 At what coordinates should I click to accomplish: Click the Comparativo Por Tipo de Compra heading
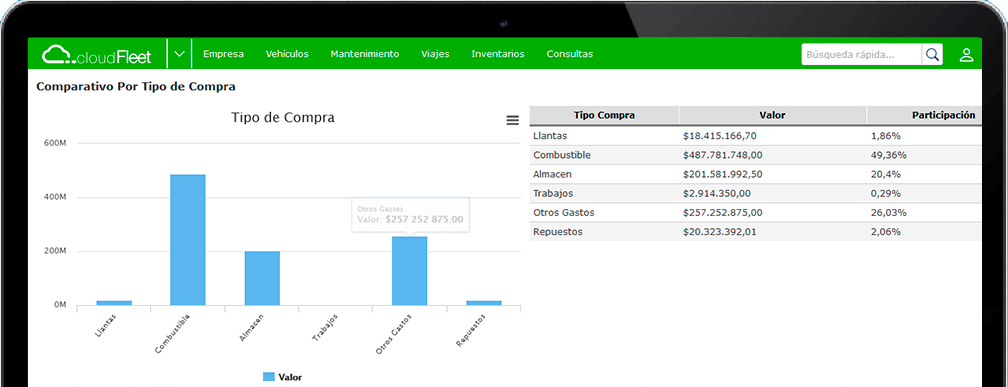point(136,86)
